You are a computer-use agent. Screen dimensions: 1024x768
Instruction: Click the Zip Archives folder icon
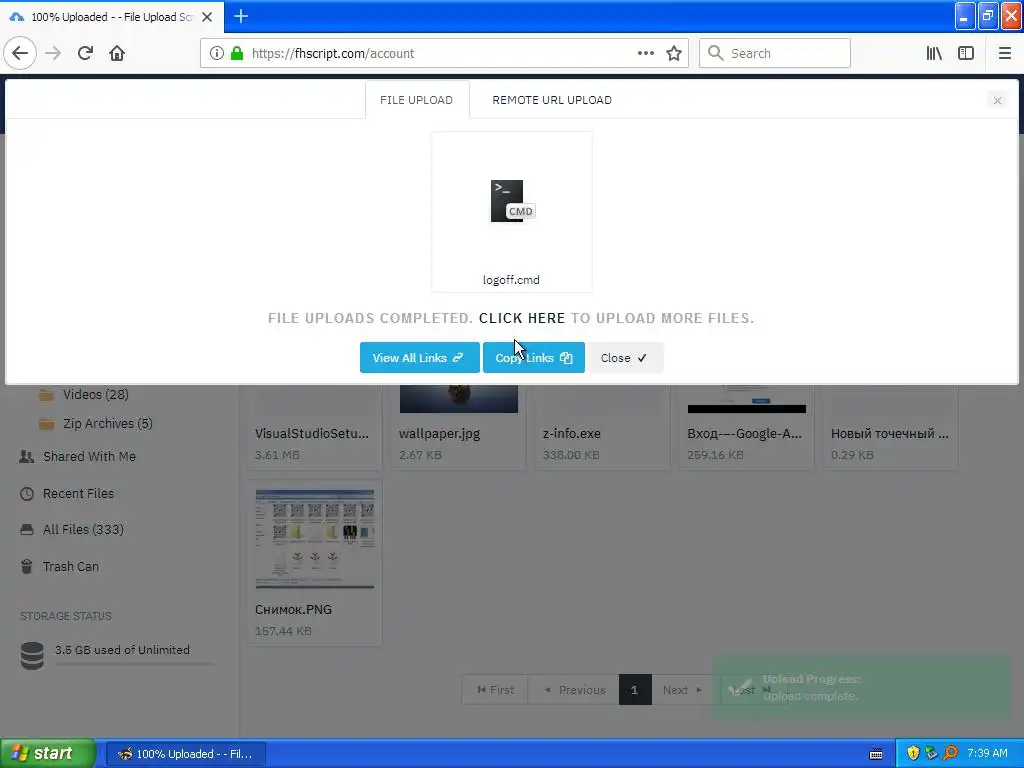pyautogui.click(x=46, y=424)
